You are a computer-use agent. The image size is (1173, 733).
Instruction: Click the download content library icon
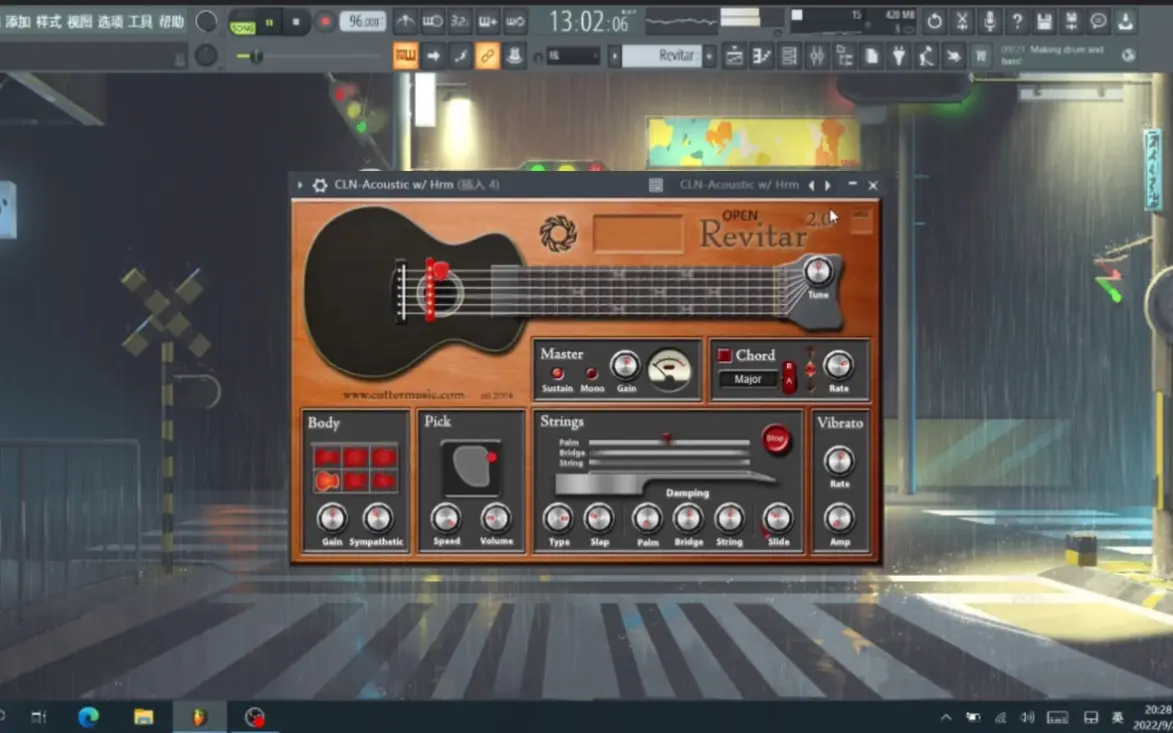[1125, 22]
